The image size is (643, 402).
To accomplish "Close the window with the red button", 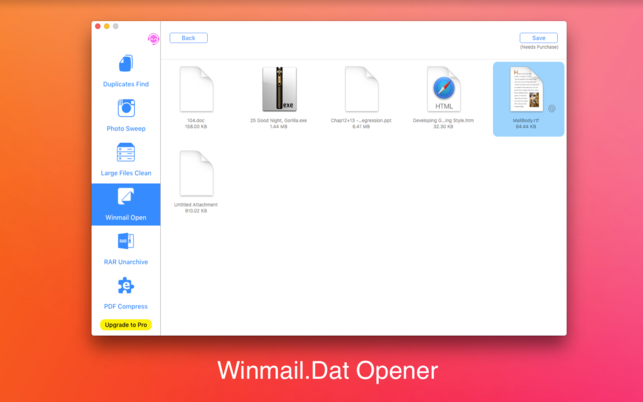I will pos(98,26).
